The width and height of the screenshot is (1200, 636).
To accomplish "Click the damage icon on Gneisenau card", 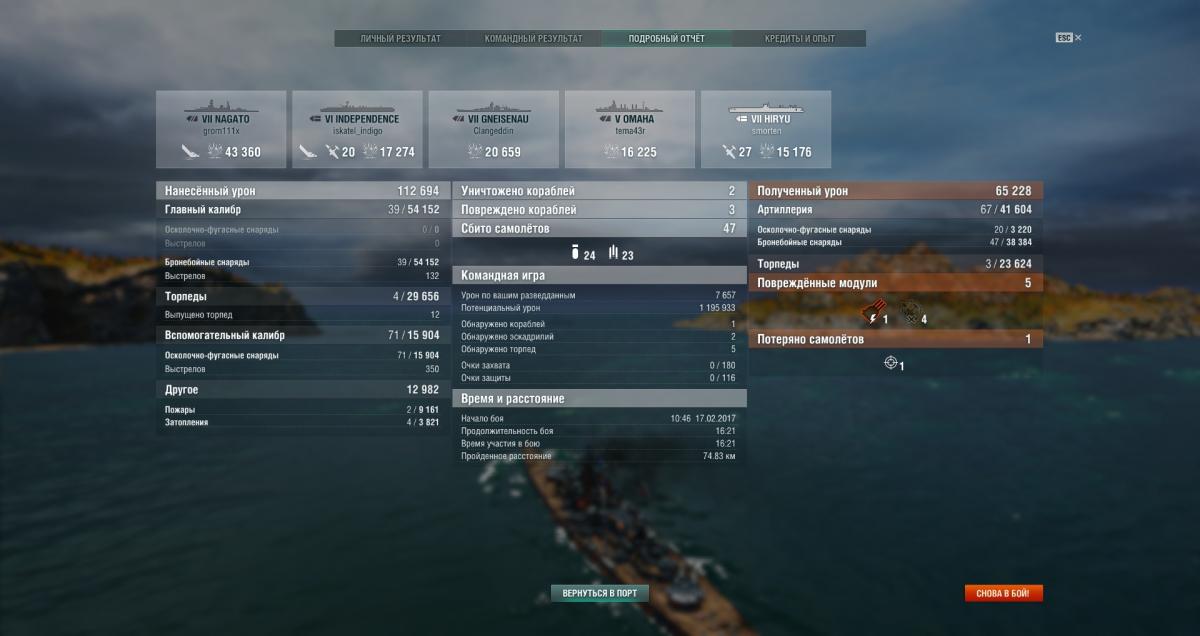I will click(x=475, y=152).
